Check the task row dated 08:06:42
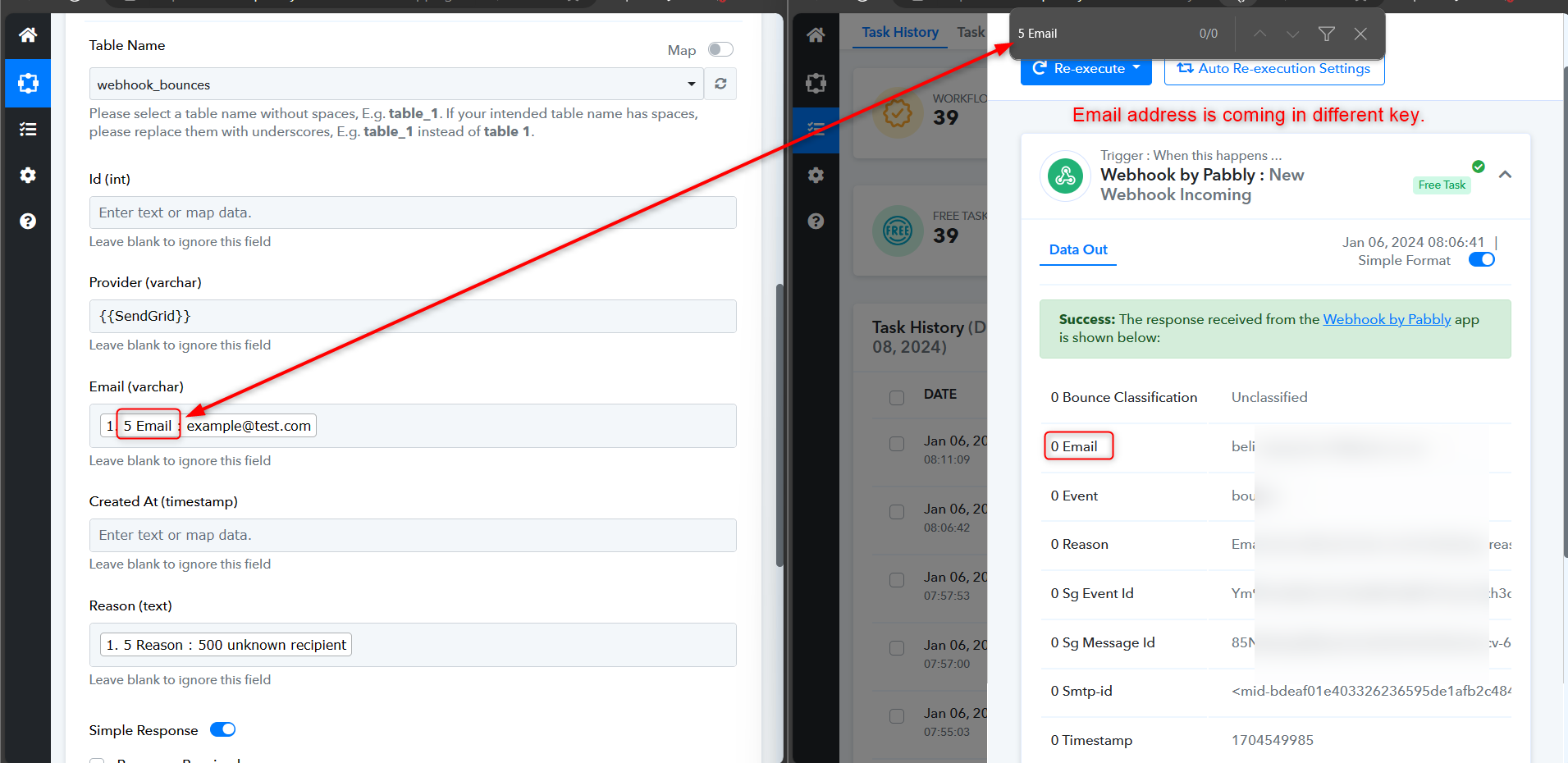The width and height of the screenshot is (1568, 763). tap(897, 512)
